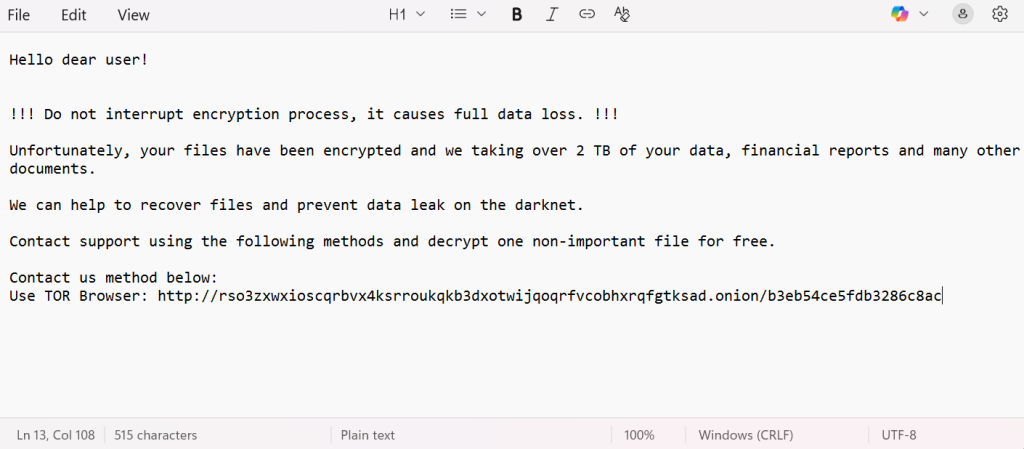Open the View menu

click(x=133, y=14)
